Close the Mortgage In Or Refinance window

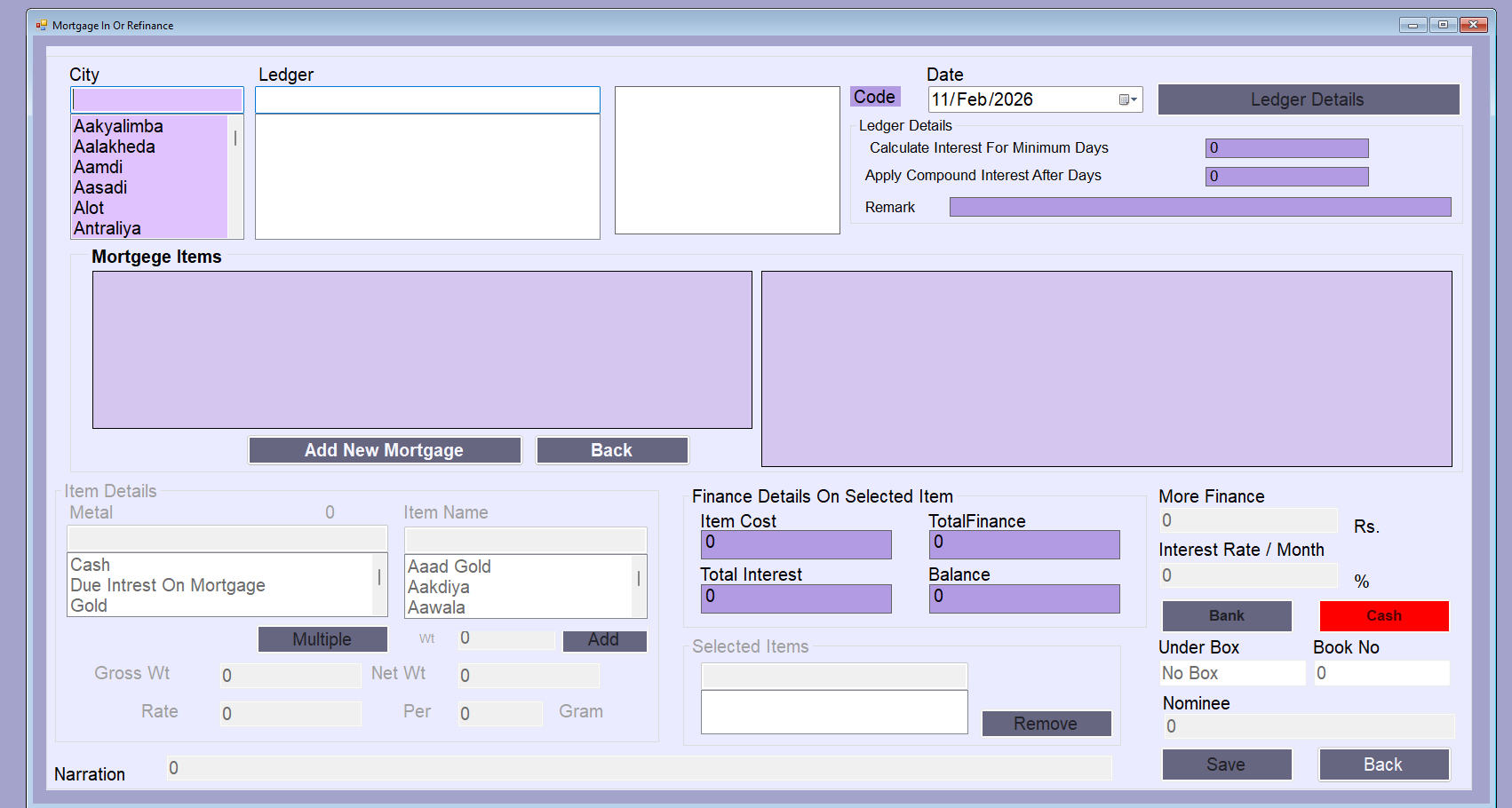1474,25
